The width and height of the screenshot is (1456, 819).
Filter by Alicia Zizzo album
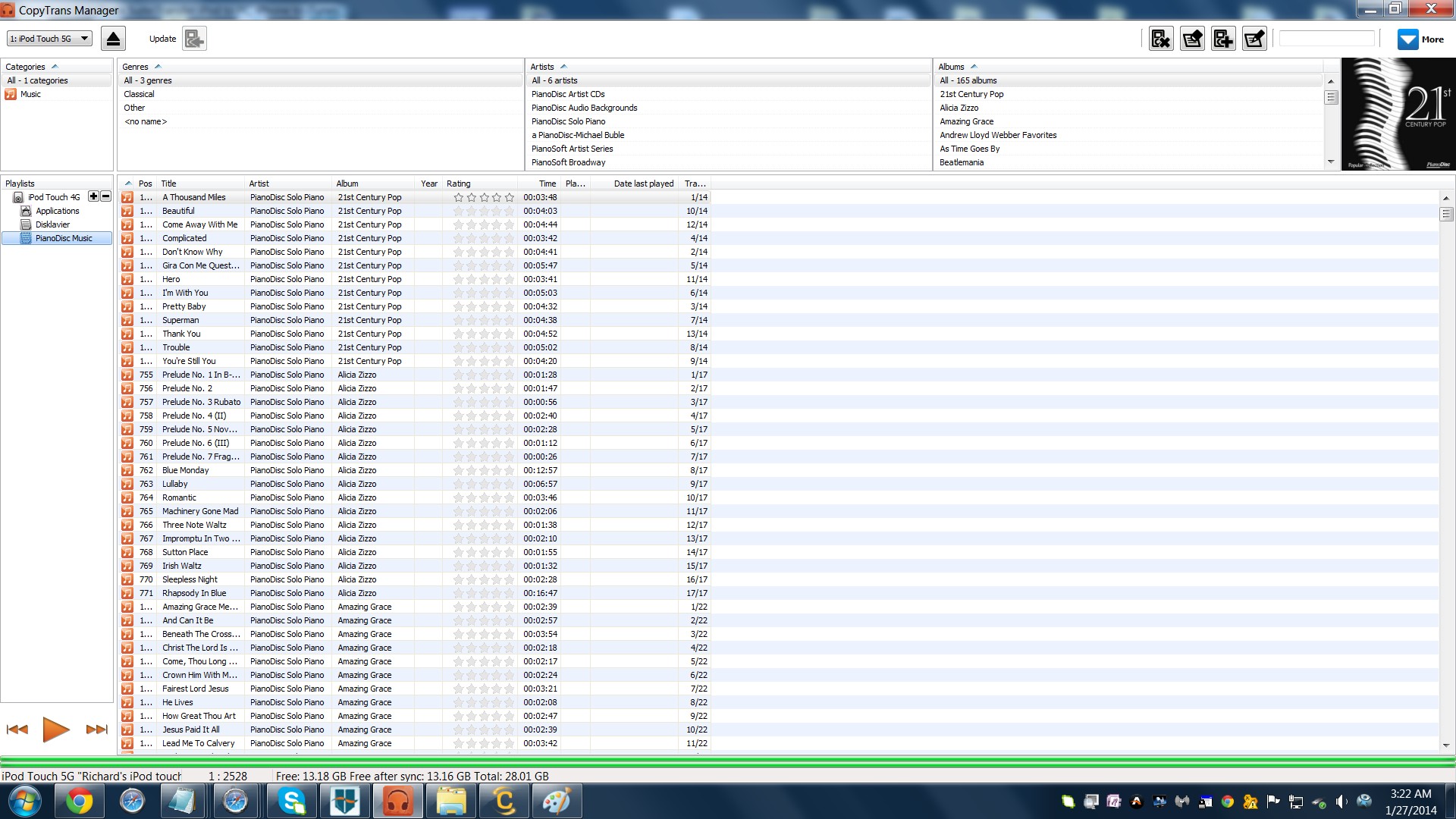[959, 108]
